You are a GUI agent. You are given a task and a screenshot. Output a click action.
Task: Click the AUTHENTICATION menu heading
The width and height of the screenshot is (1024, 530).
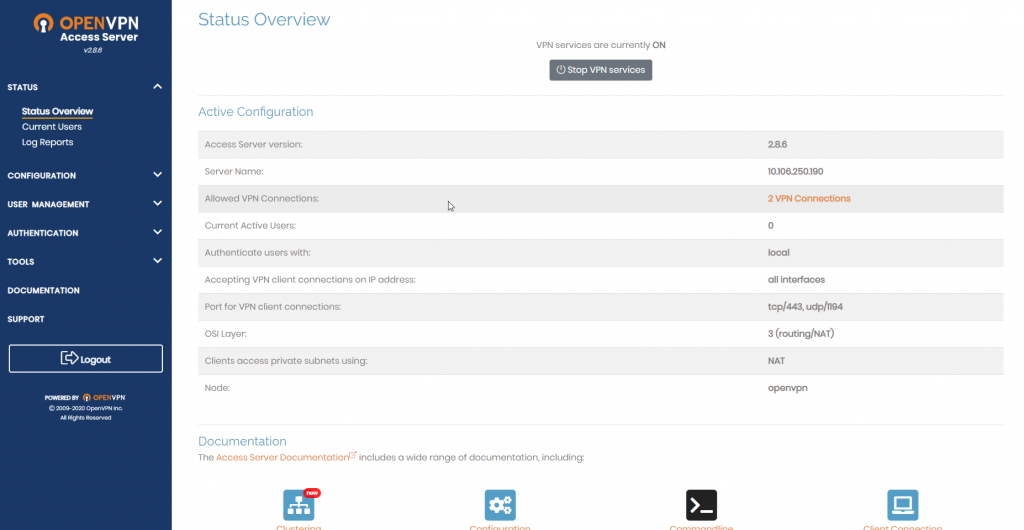click(x=43, y=233)
